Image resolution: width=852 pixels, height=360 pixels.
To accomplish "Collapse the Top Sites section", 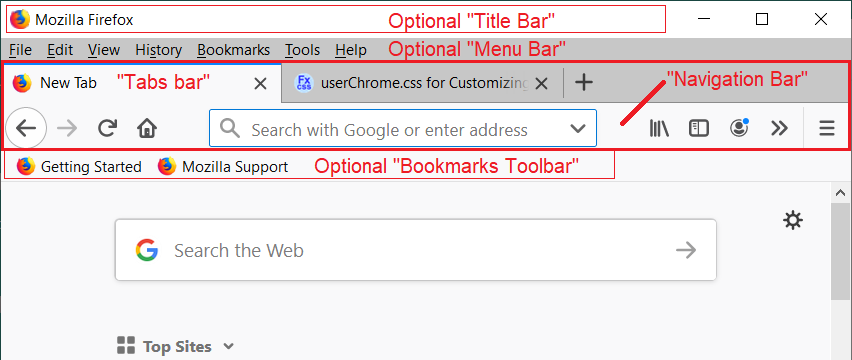I will point(229,346).
